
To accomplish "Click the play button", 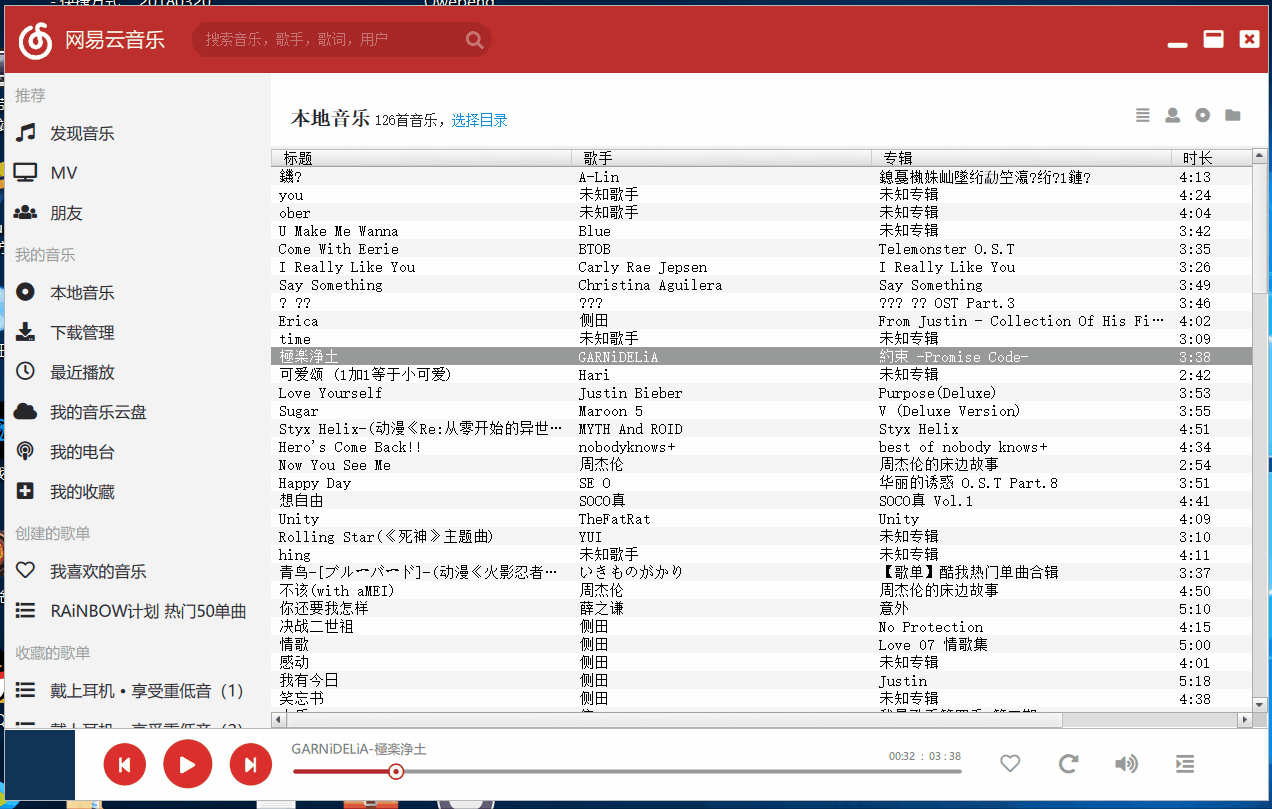I will [187, 765].
